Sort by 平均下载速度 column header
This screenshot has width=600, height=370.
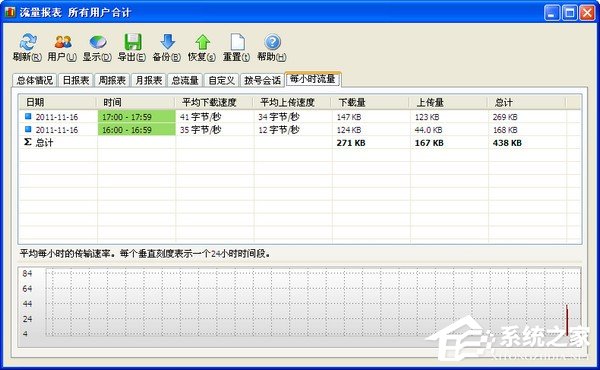[x=214, y=102]
